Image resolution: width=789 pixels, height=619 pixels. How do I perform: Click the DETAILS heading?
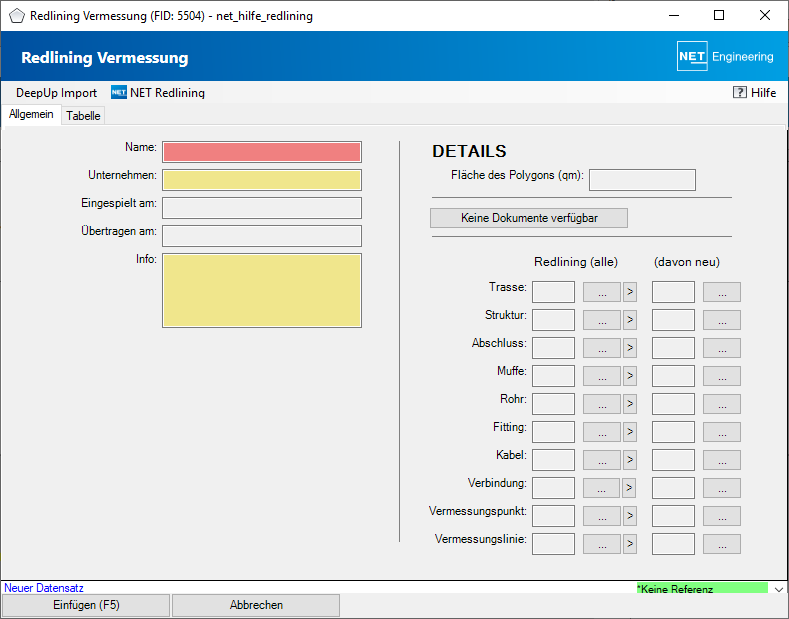click(x=469, y=151)
